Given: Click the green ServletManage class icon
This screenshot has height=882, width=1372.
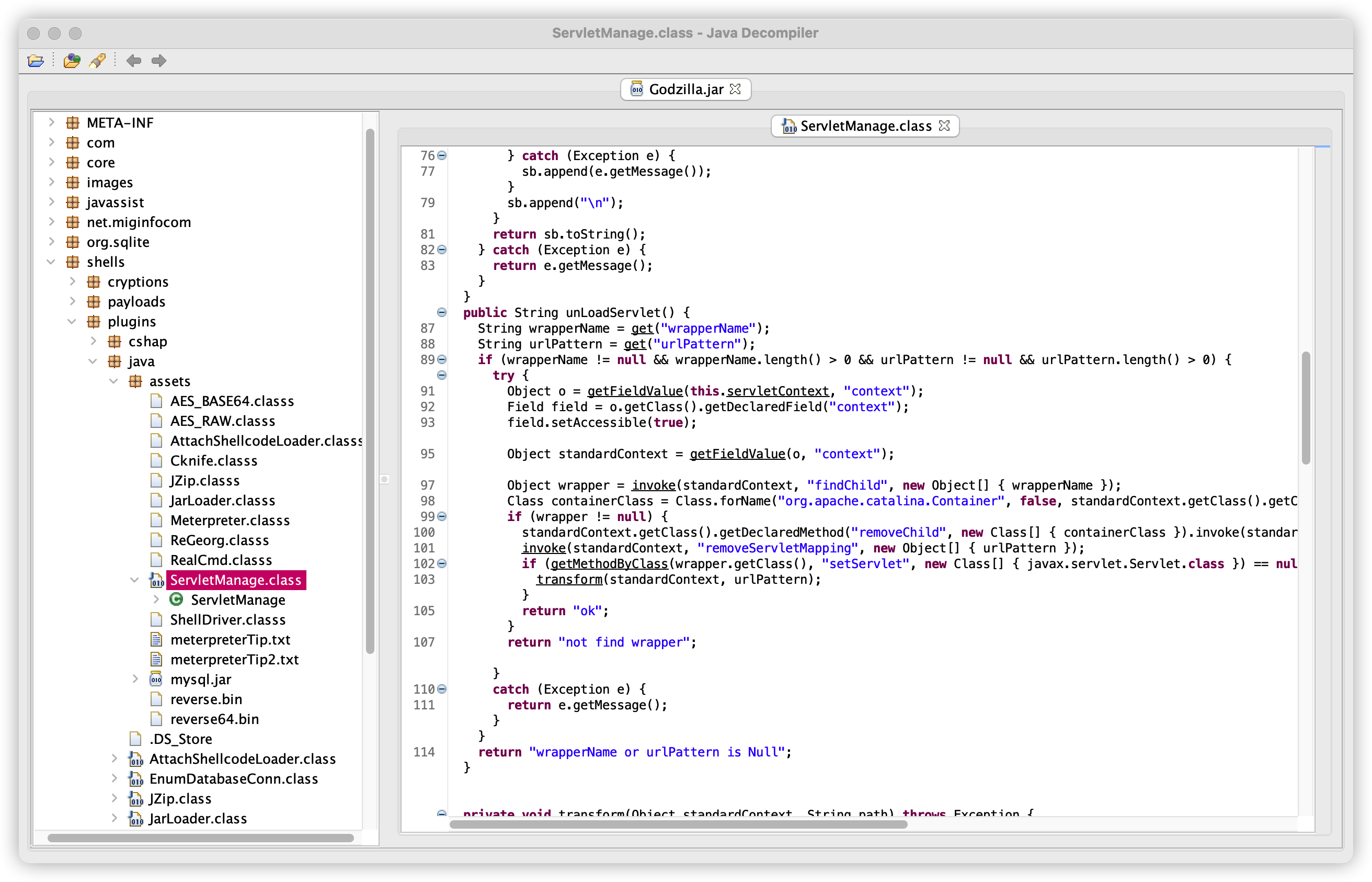Looking at the screenshot, I should (176, 600).
